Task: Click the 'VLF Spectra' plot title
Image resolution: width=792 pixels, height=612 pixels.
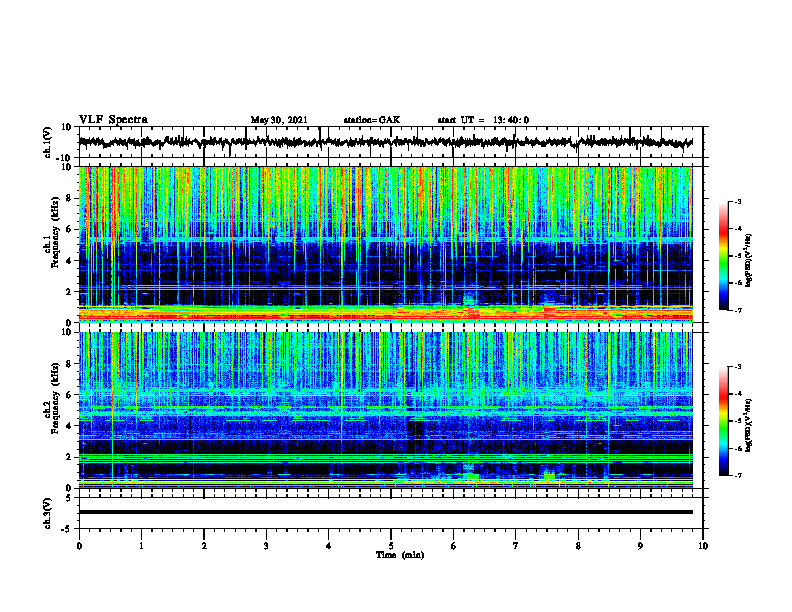Action: point(113,120)
